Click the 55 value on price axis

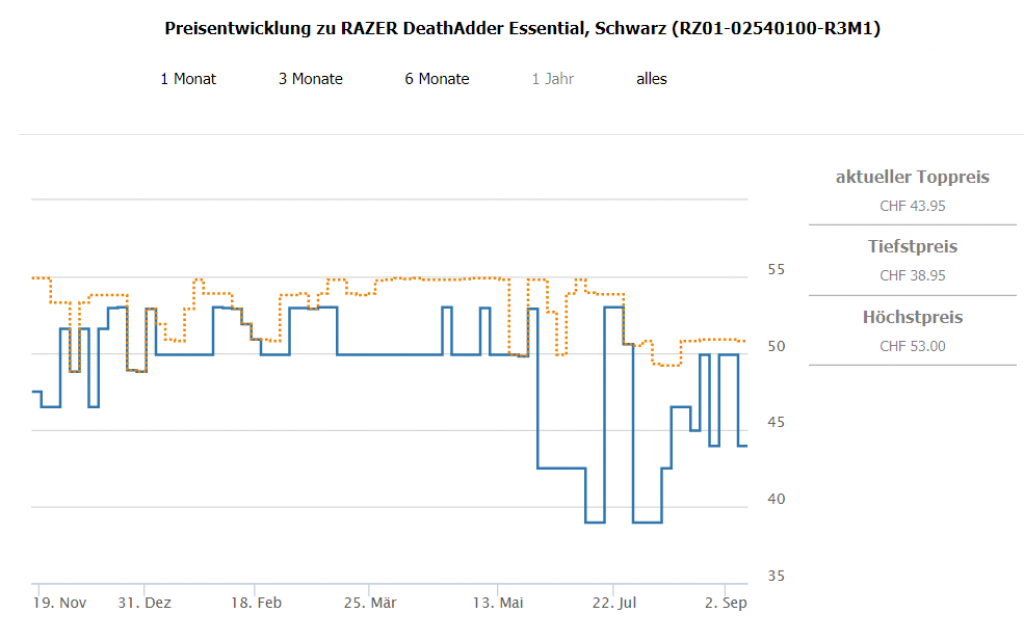776,270
